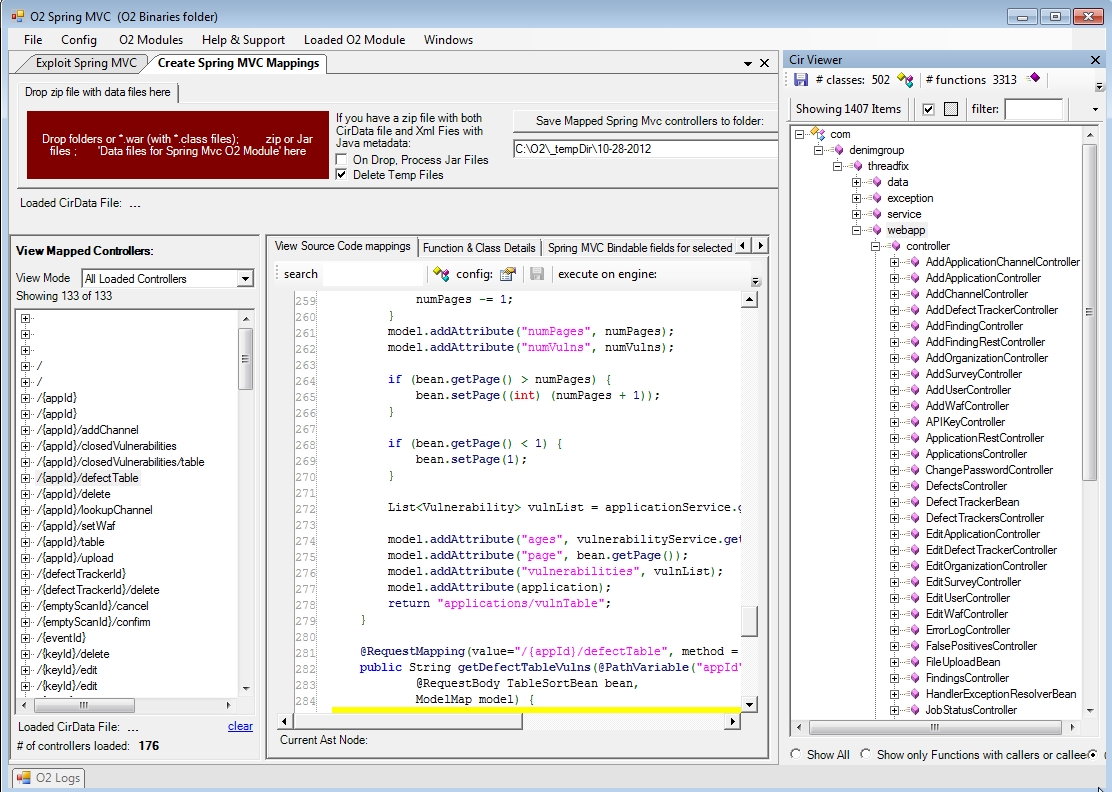Click the unchecked square icon in Cir Viewer
The height and width of the screenshot is (792, 1112).
coord(951,109)
